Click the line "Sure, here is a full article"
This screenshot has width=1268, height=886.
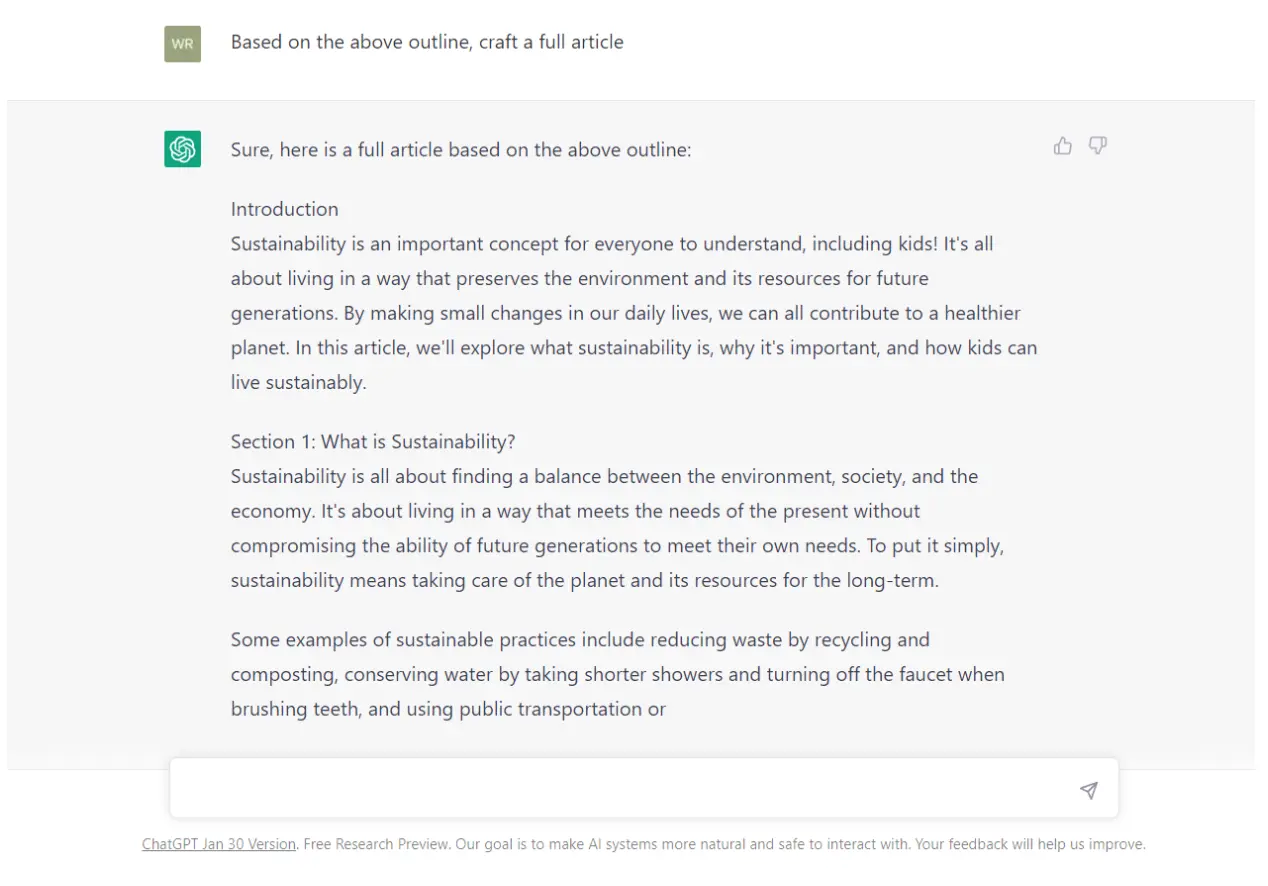(460, 150)
